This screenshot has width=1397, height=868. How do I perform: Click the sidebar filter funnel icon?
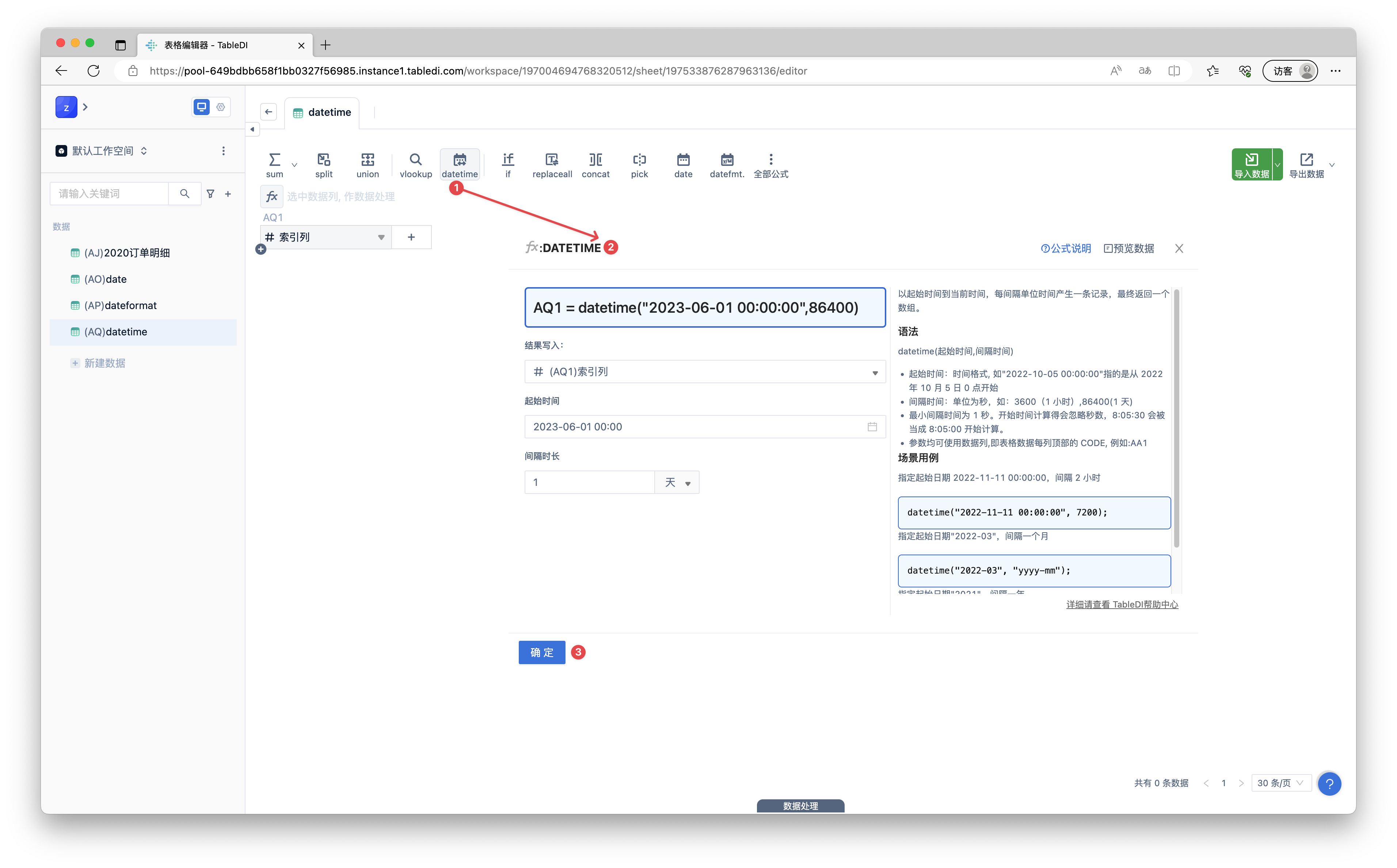click(211, 194)
